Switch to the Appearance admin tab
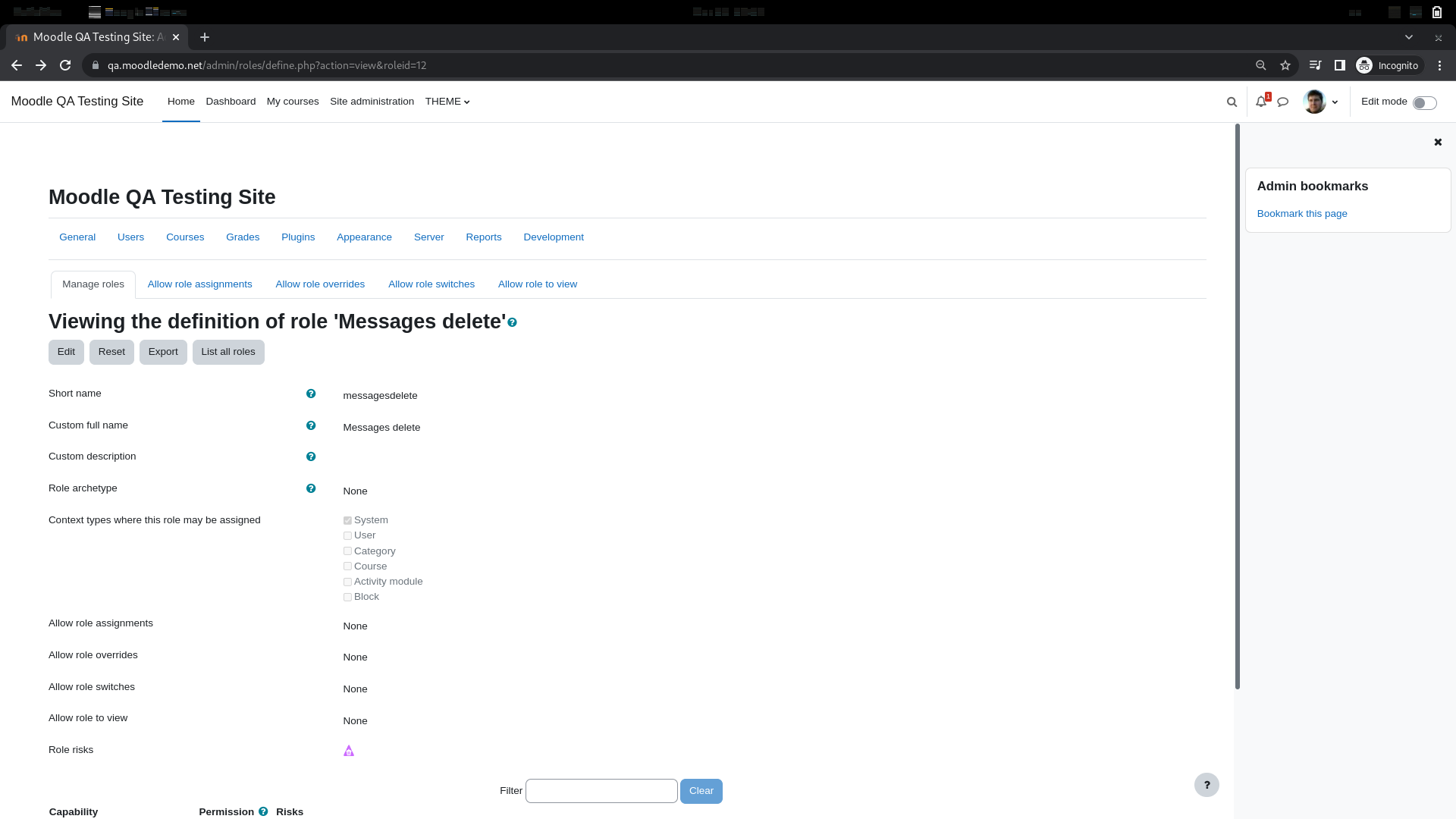This screenshot has width=1456, height=819. (x=364, y=237)
